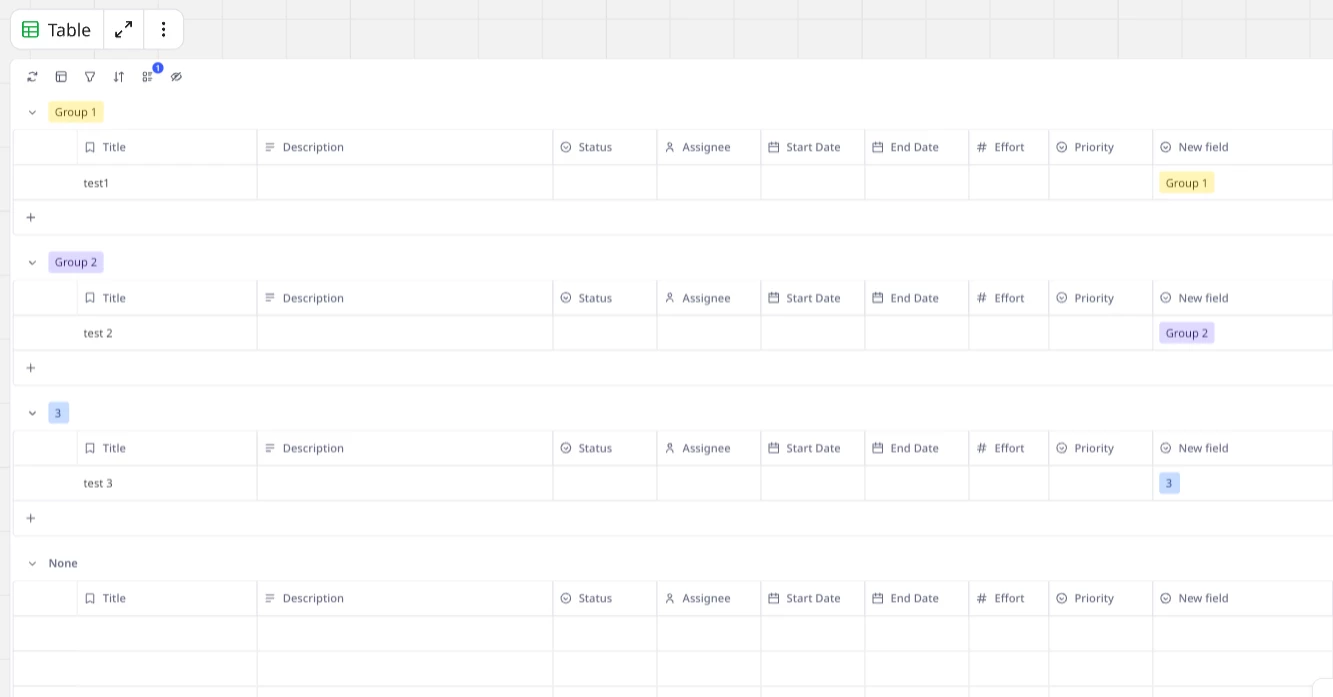Screen dimensions: 1333x697
Task: Click the Assignee cell of test1 row
Action: coord(709,183)
